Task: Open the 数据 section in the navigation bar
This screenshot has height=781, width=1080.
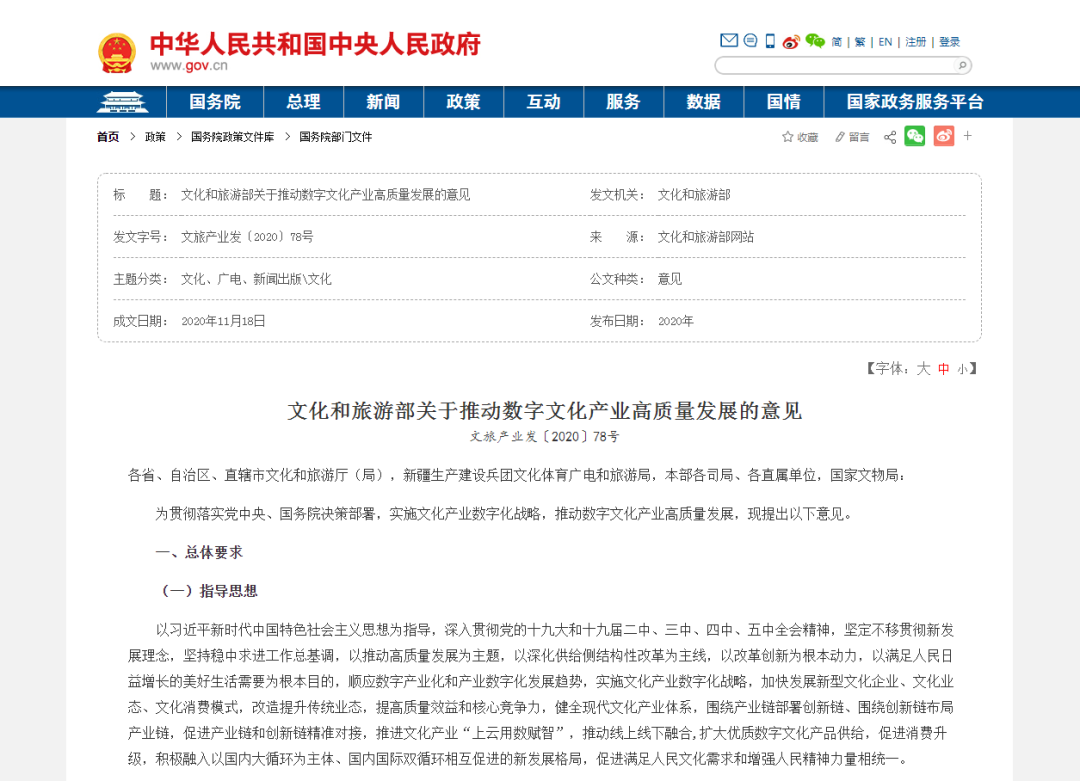Action: pyautogui.click(x=703, y=101)
